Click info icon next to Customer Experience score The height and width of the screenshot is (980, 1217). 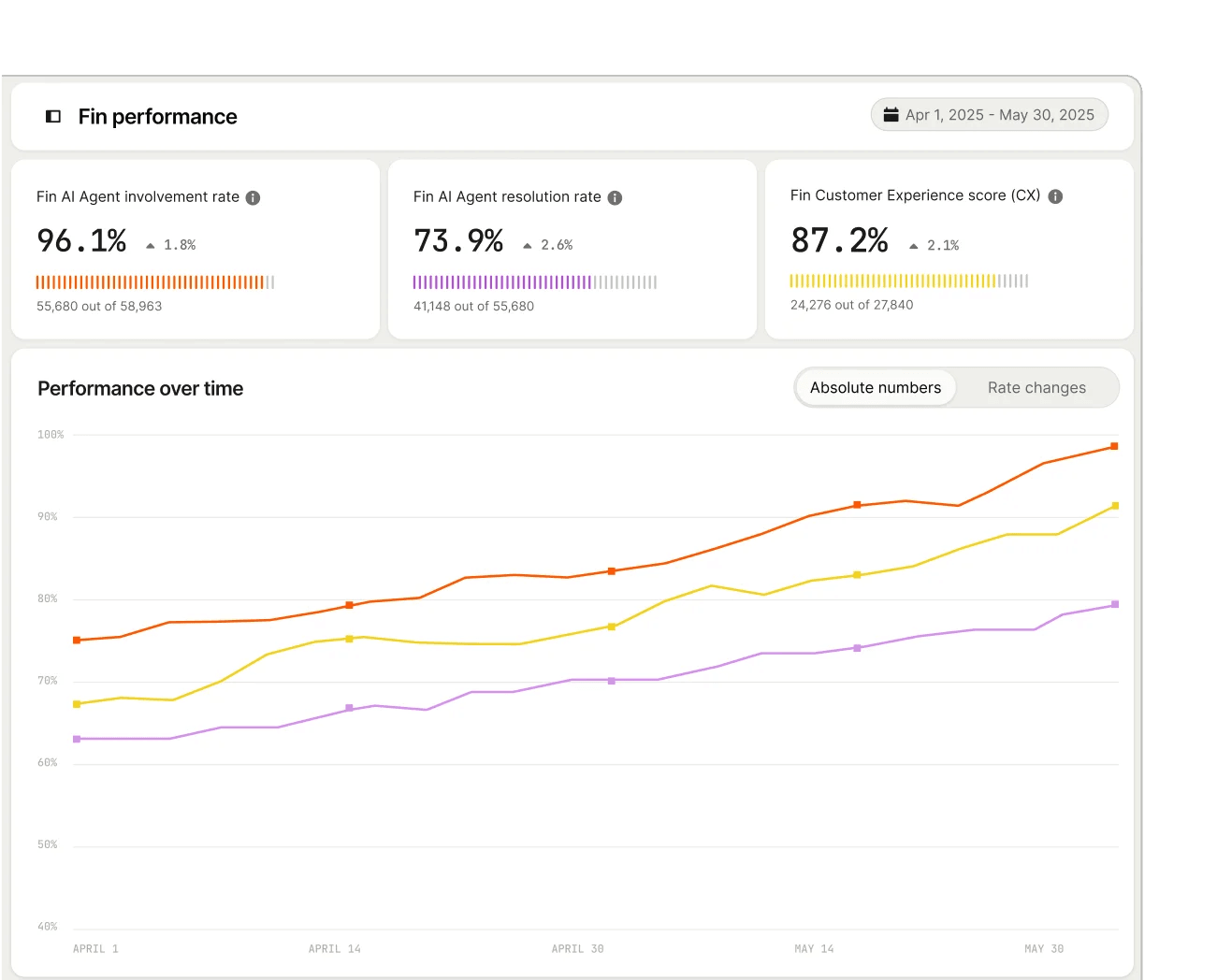coord(1055,196)
